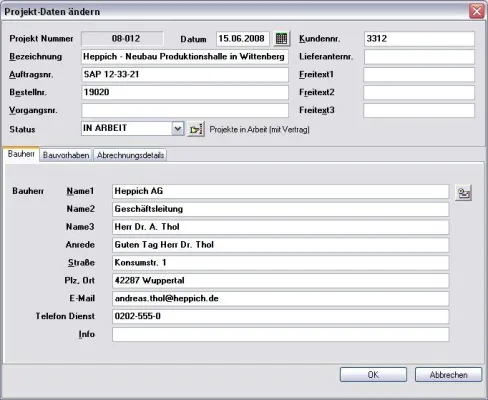Click the Plz, Ort field with Wuppertal

(x=281, y=281)
